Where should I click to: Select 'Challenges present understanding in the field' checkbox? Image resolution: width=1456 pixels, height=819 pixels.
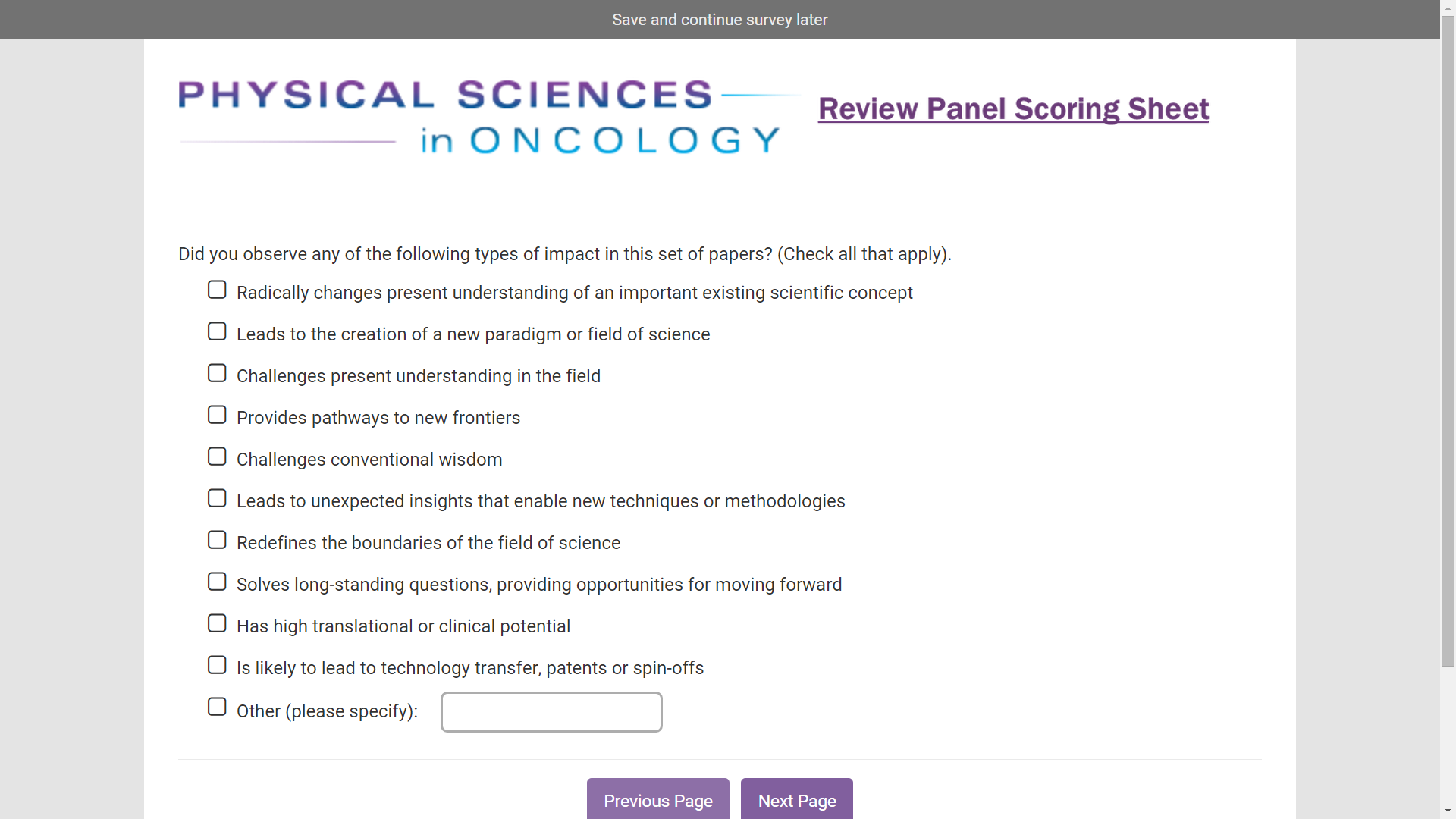pos(217,374)
